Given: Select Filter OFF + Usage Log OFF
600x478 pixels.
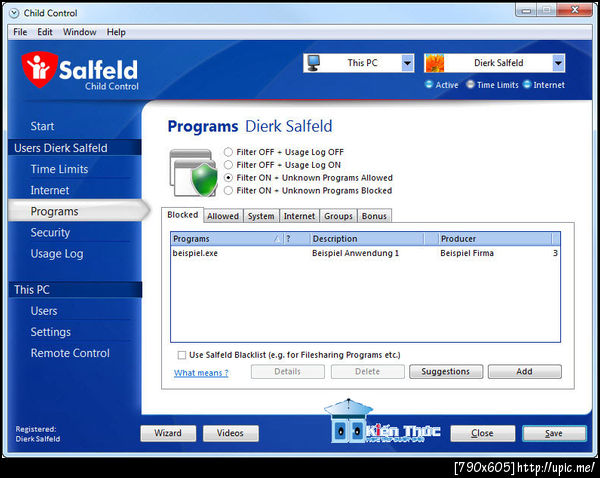Looking at the screenshot, I should (x=228, y=152).
